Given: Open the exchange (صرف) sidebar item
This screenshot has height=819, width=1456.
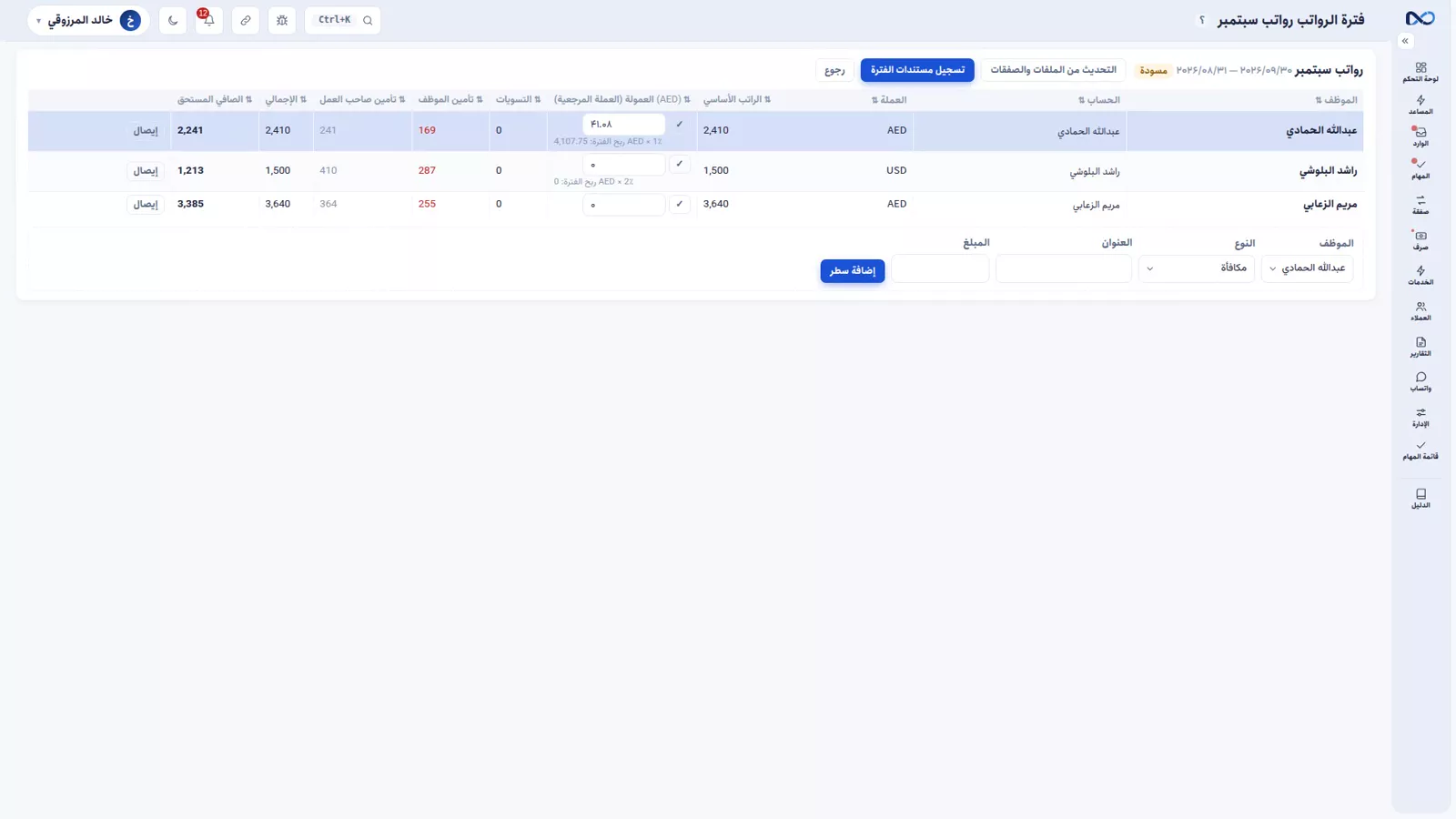Looking at the screenshot, I should pyautogui.click(x=1421, y=240).
